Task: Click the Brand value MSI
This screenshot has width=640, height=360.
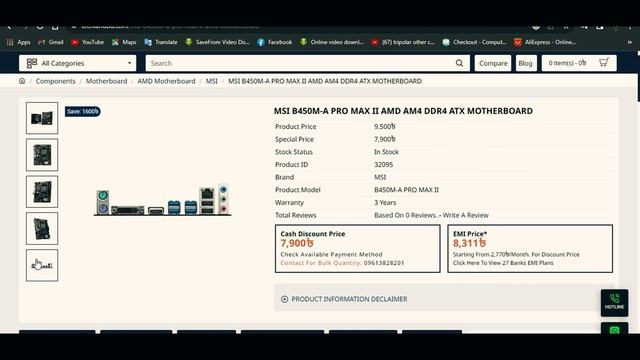Action: pyautogui.click(x=380, y=177)
